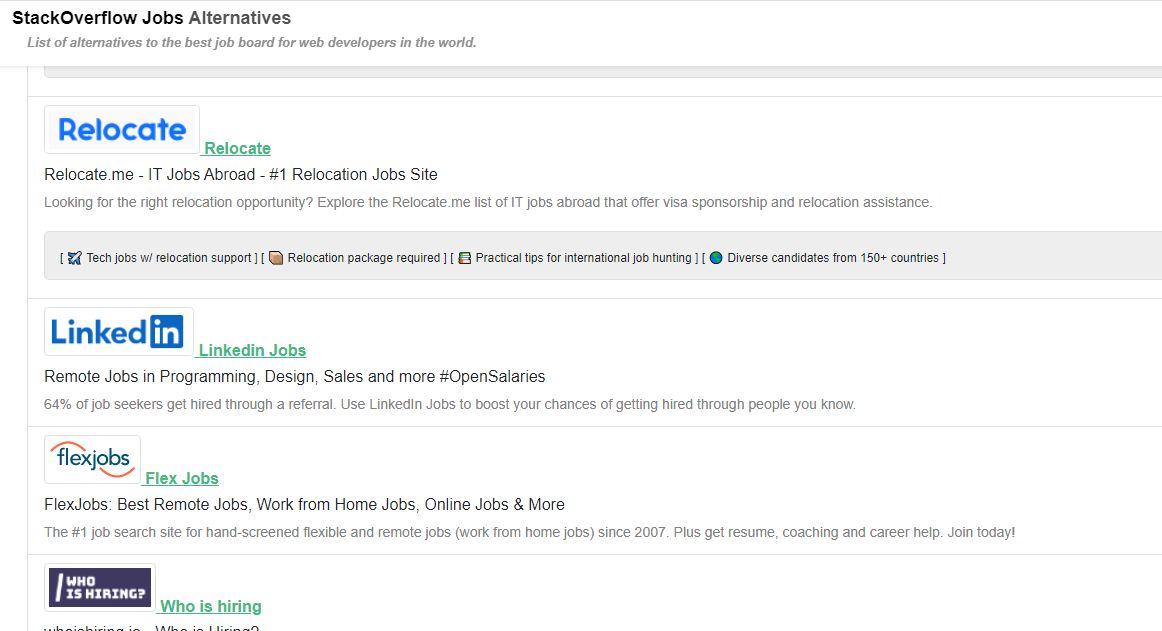Click 'FlexJobs: Best Remote Jobs' heading

[x=304, y=505]
